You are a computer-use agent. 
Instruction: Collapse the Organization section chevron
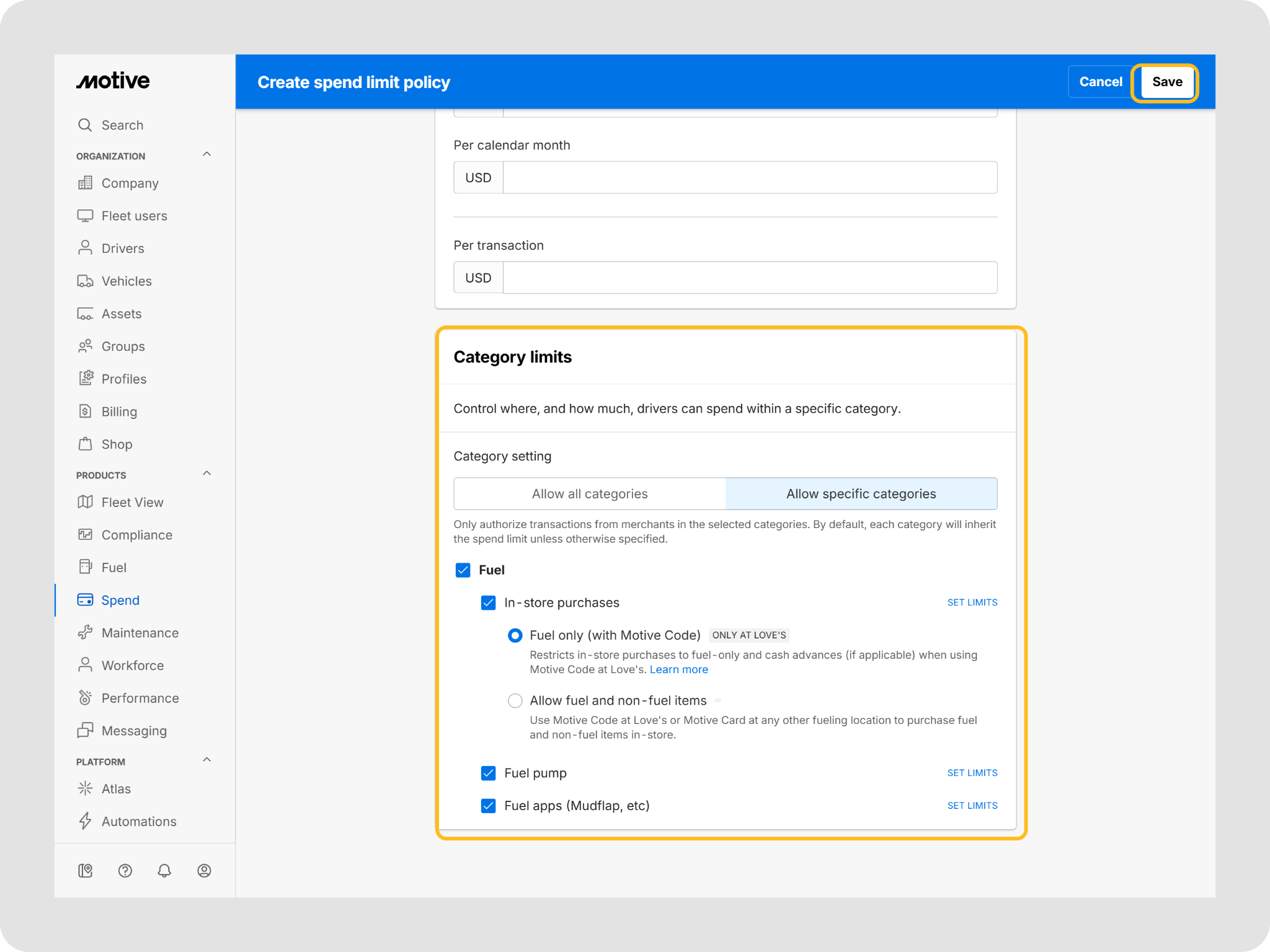207,154
